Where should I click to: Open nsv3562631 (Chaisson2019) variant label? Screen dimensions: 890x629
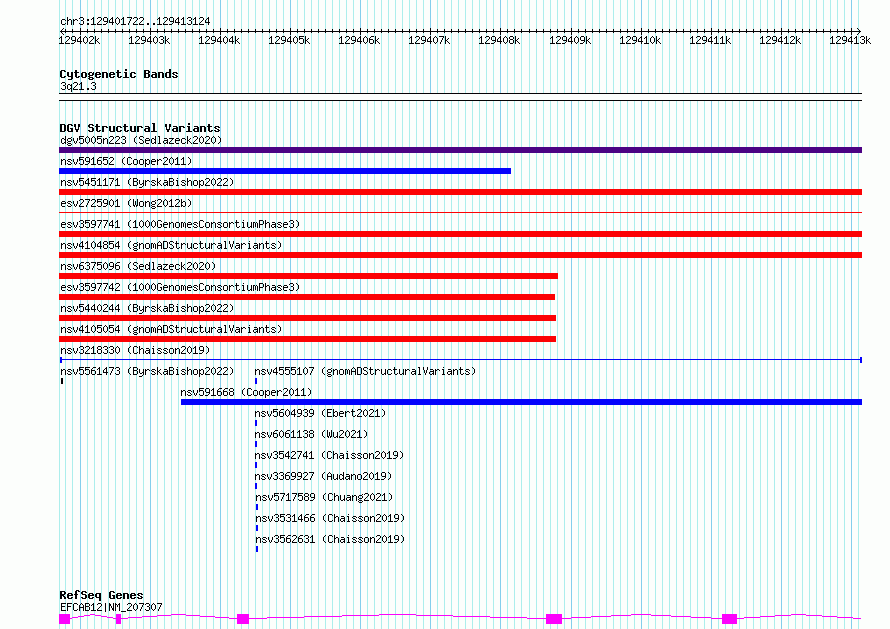[x=330, y=539]
